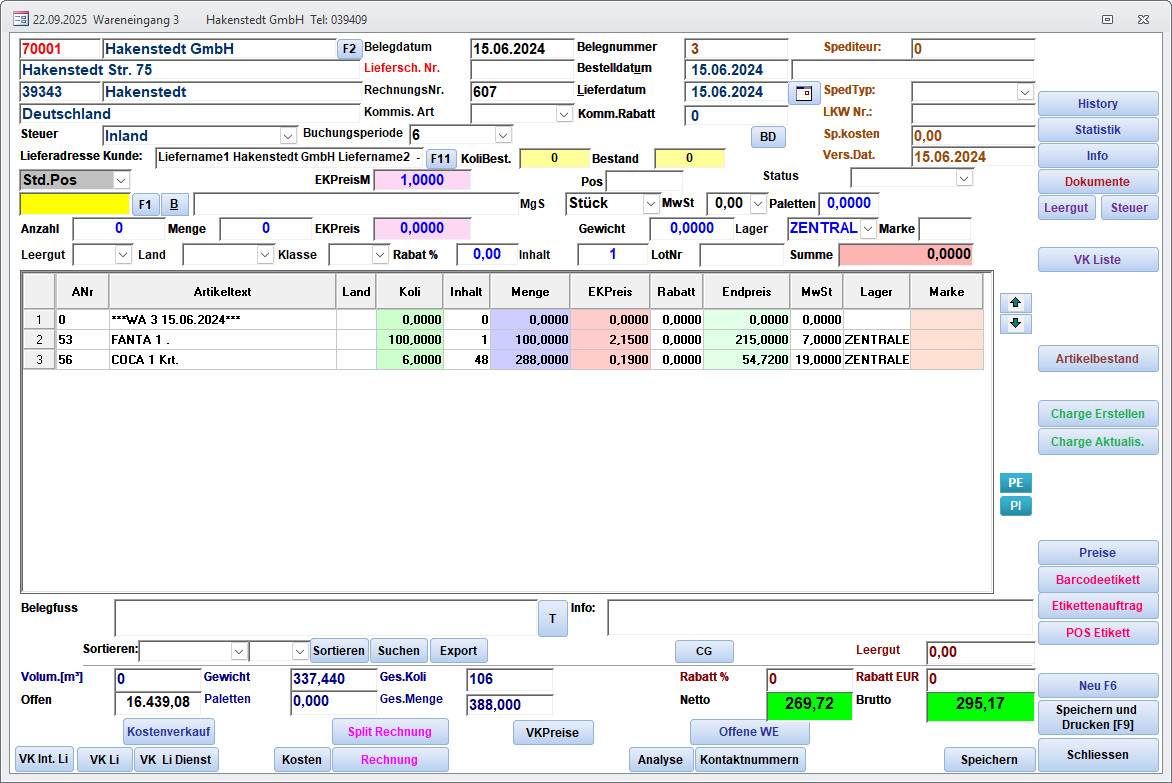Expand the Buchungsperiode dropdown
1172x783 pixels.
click(503, 135)
